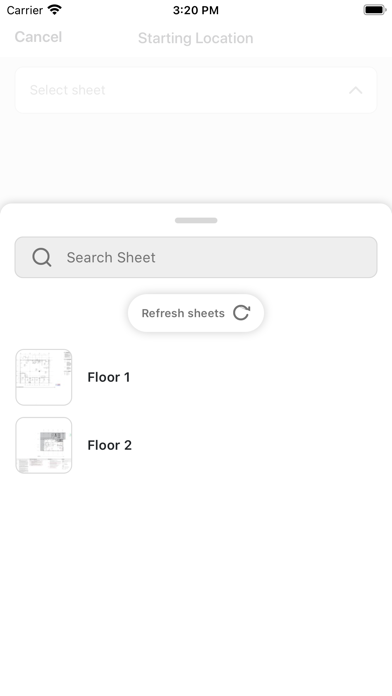
Task: Tap the Cancel button
Action: pyautogui.click(x=38, y=37)
